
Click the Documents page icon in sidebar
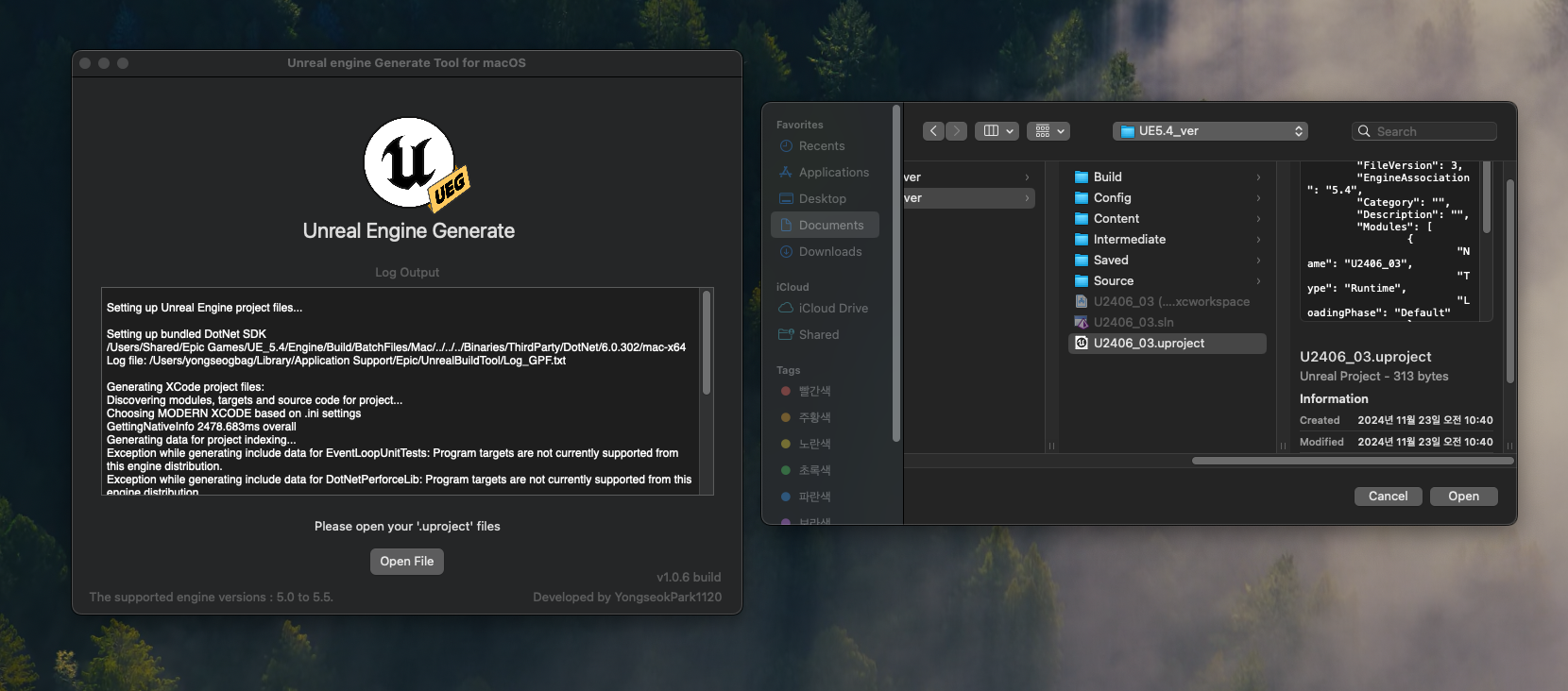[x=786, y=226]
